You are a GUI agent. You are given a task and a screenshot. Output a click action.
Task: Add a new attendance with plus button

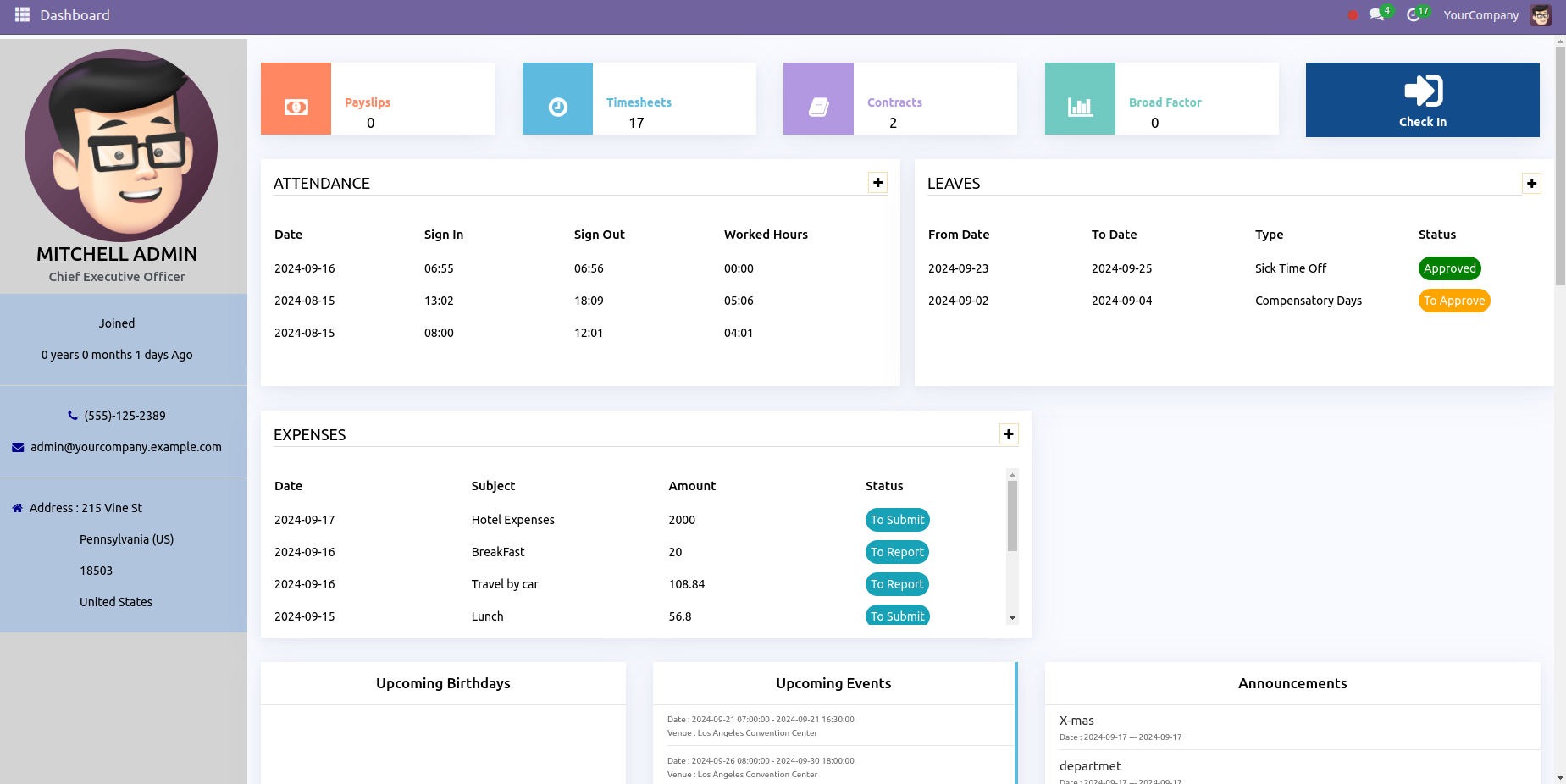pyautogui.click(x=878, y=183)
